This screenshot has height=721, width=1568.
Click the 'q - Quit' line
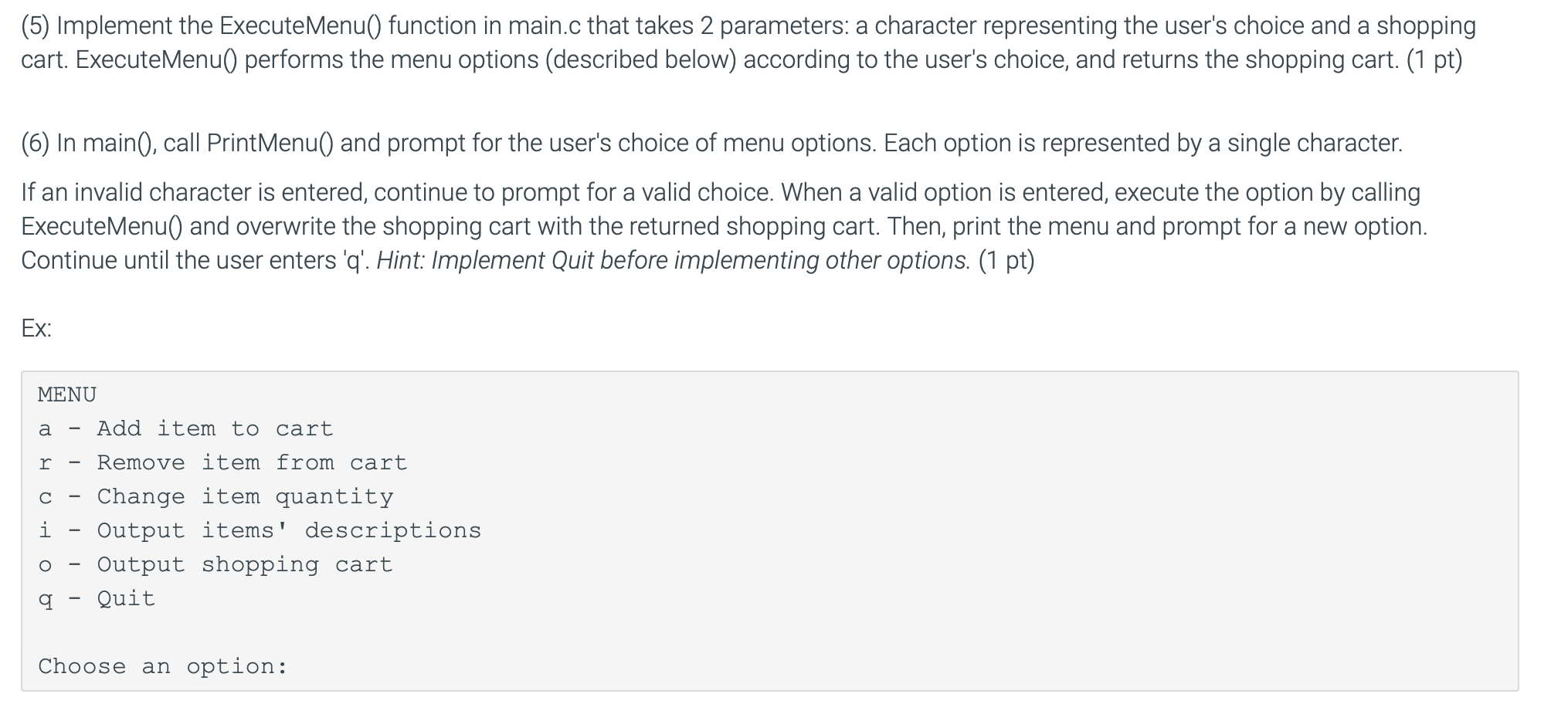tap(97, 598)
